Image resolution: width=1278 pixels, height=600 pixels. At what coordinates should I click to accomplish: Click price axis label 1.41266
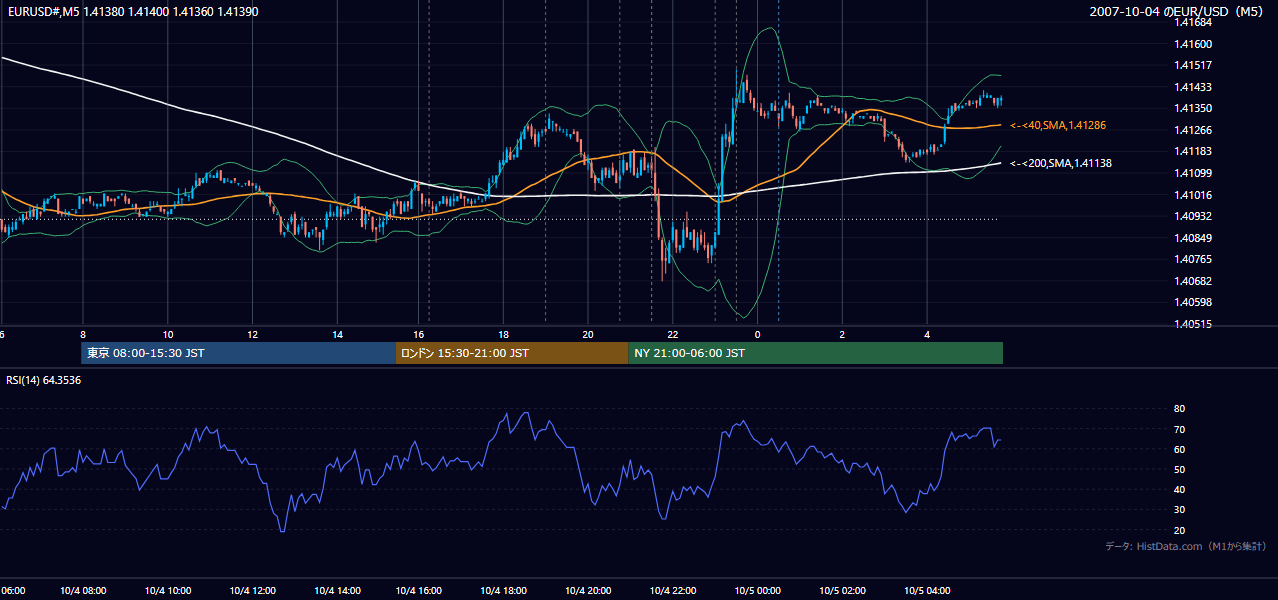coord(1194,130)
